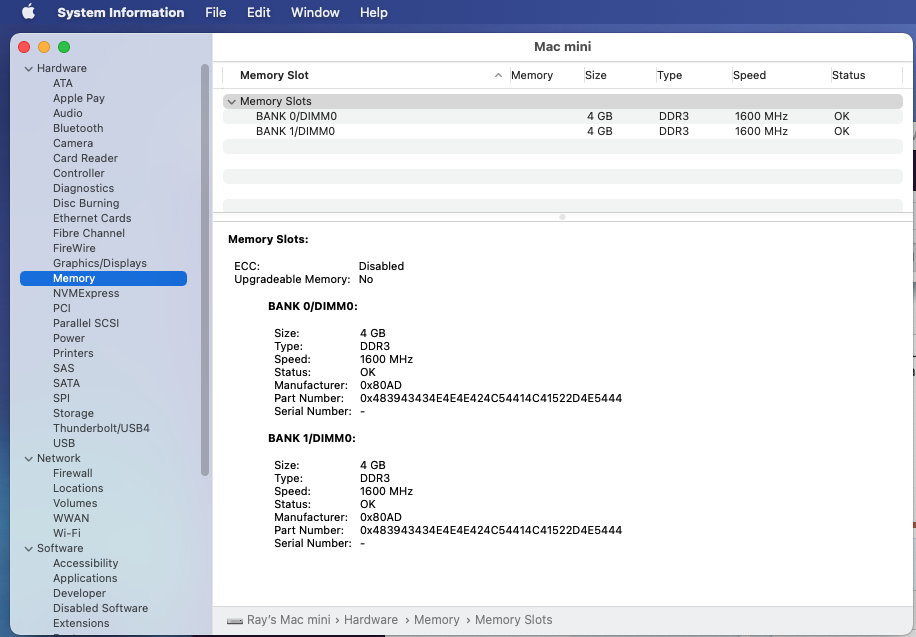Click Hardware in the path bar
This screenshot has height=637, width=916.
(371, 620)
